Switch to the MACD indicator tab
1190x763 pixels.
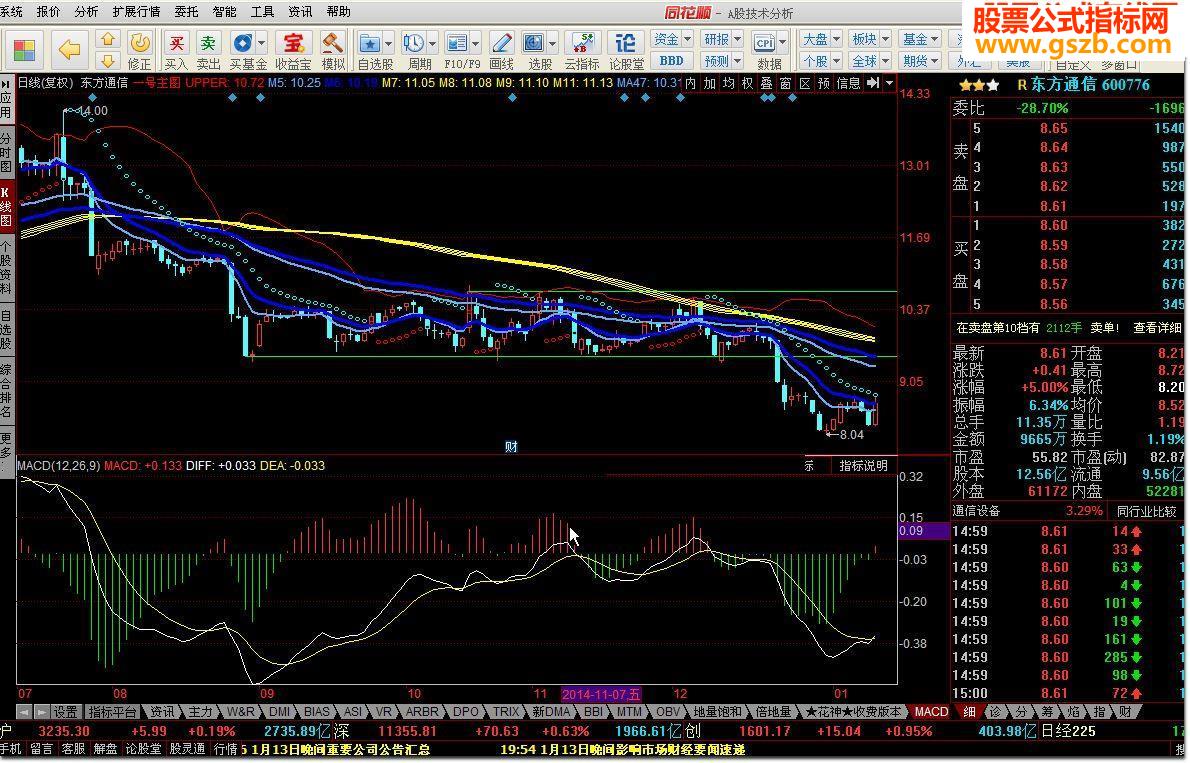point(930,712)
